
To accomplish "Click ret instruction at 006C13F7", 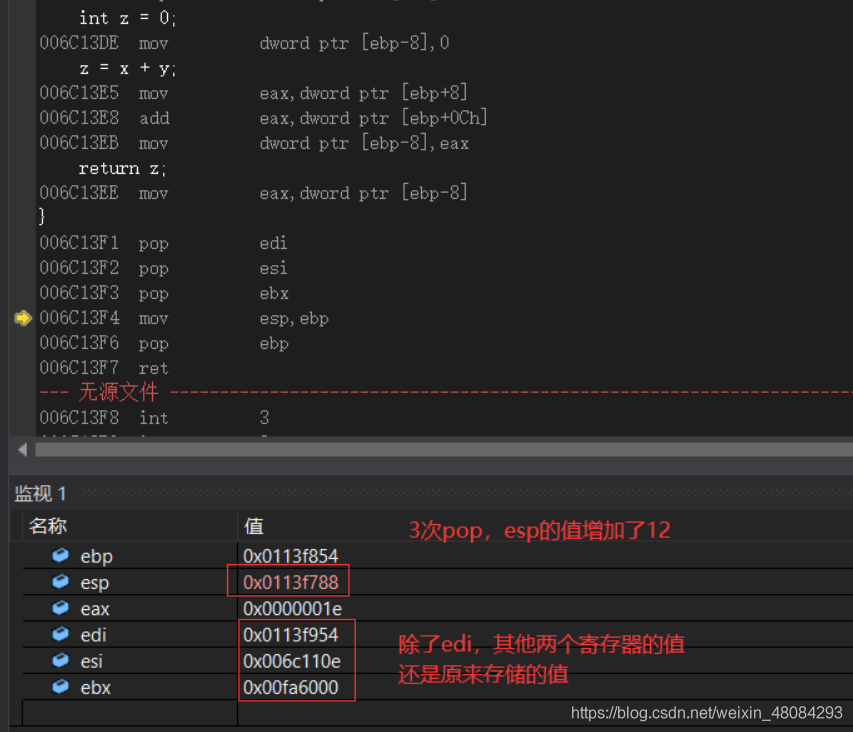I will (x=104, y=368).
